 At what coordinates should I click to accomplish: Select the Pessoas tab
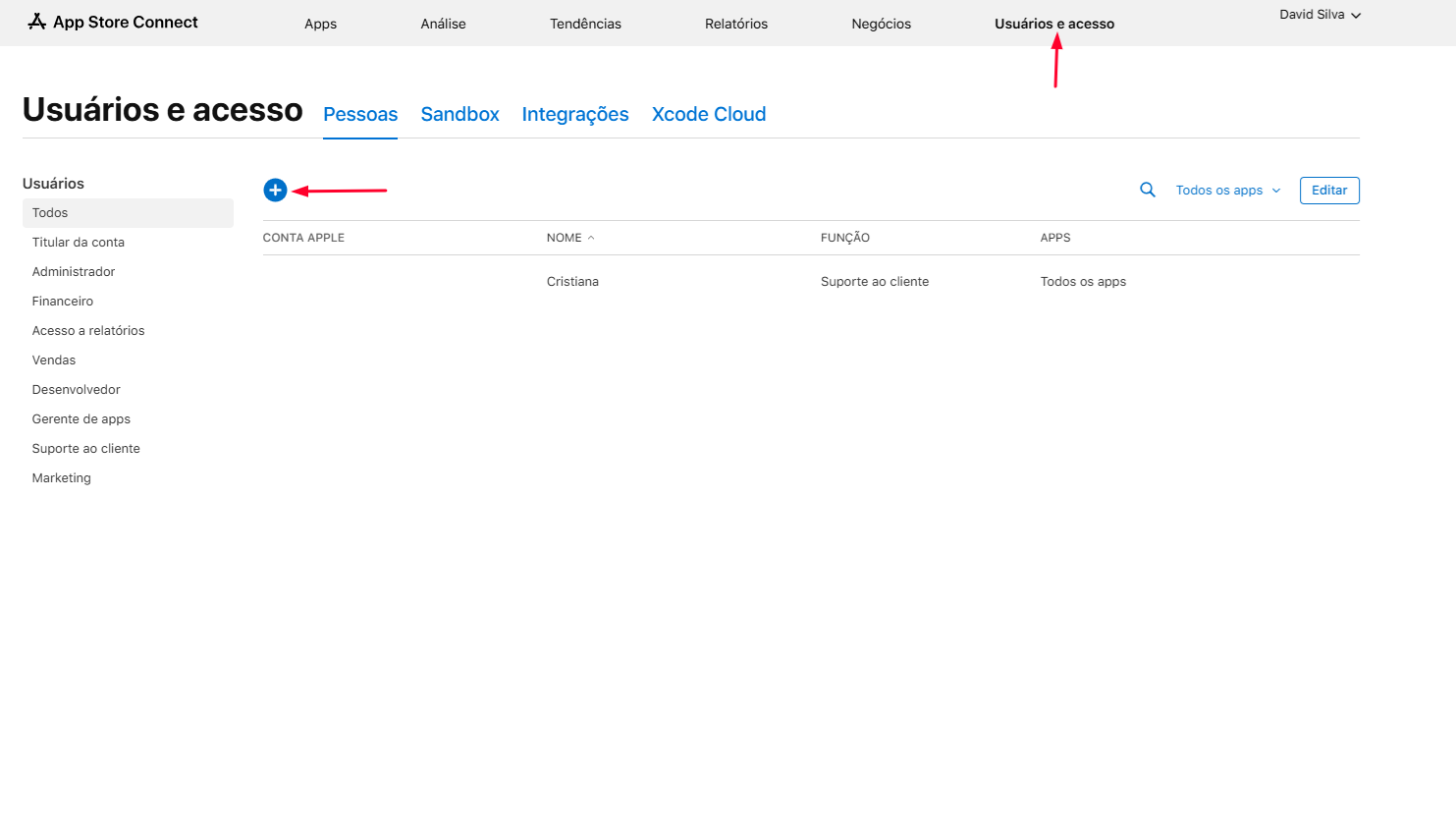pos(360,114)
